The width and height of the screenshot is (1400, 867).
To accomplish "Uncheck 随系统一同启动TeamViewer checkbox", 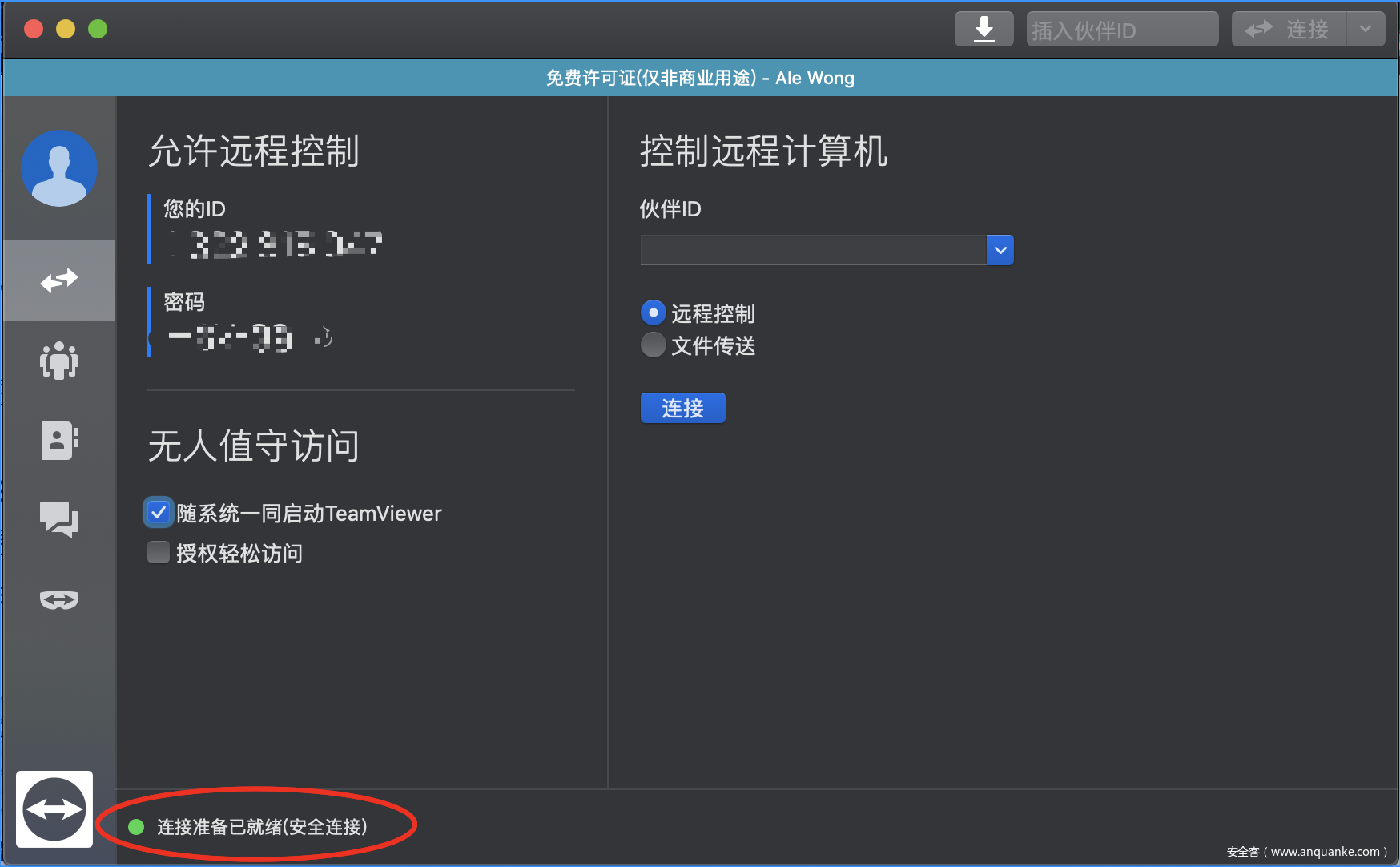I will pos(159,513).
